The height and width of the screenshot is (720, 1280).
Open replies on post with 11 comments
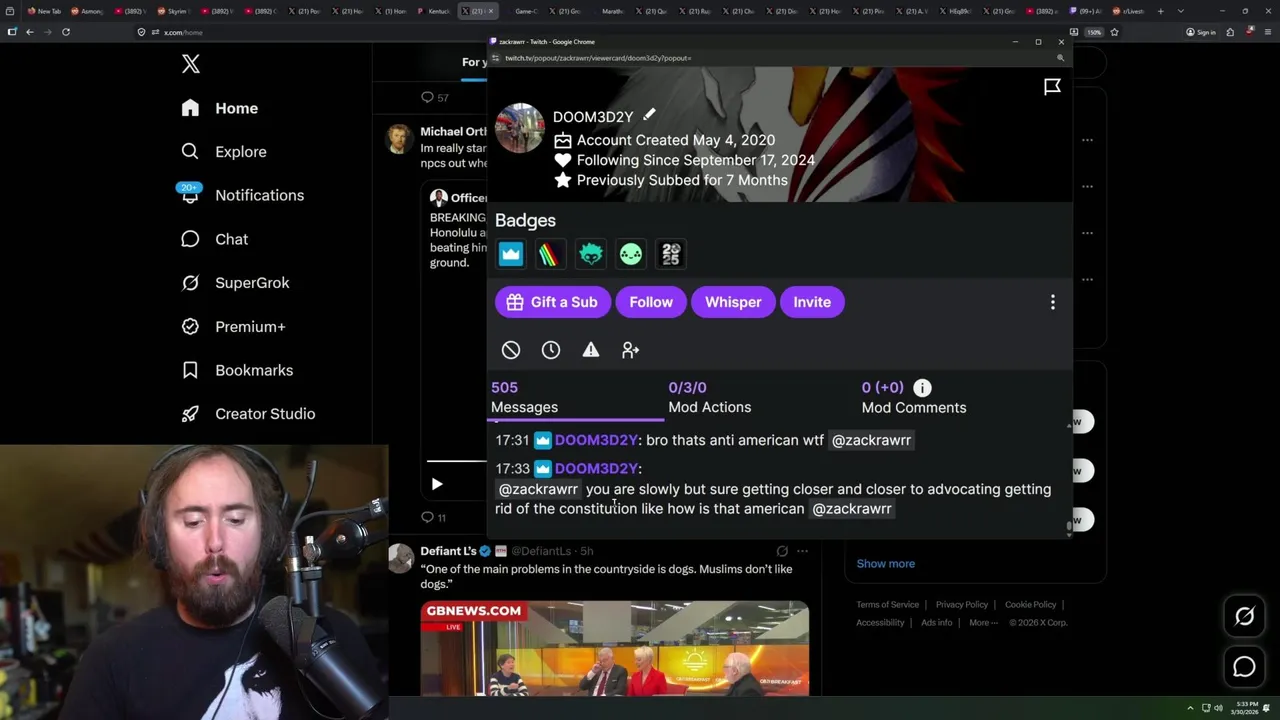click(434, 517)
